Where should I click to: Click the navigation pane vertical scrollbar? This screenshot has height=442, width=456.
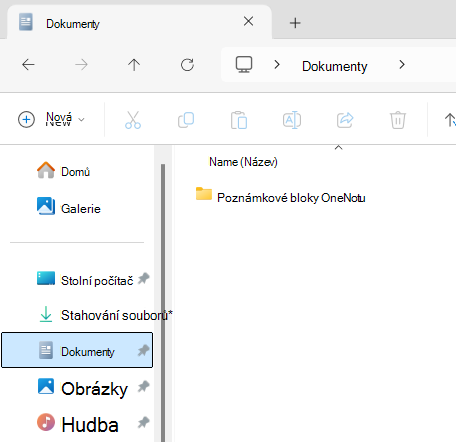tap(163, 303)
